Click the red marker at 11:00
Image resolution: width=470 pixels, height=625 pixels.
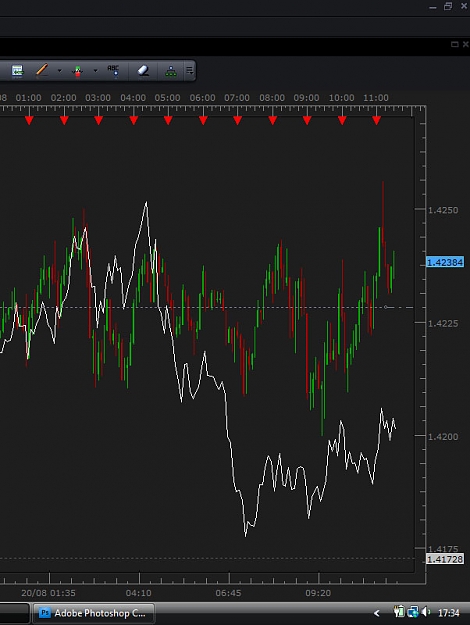click(x=376, y=120)
